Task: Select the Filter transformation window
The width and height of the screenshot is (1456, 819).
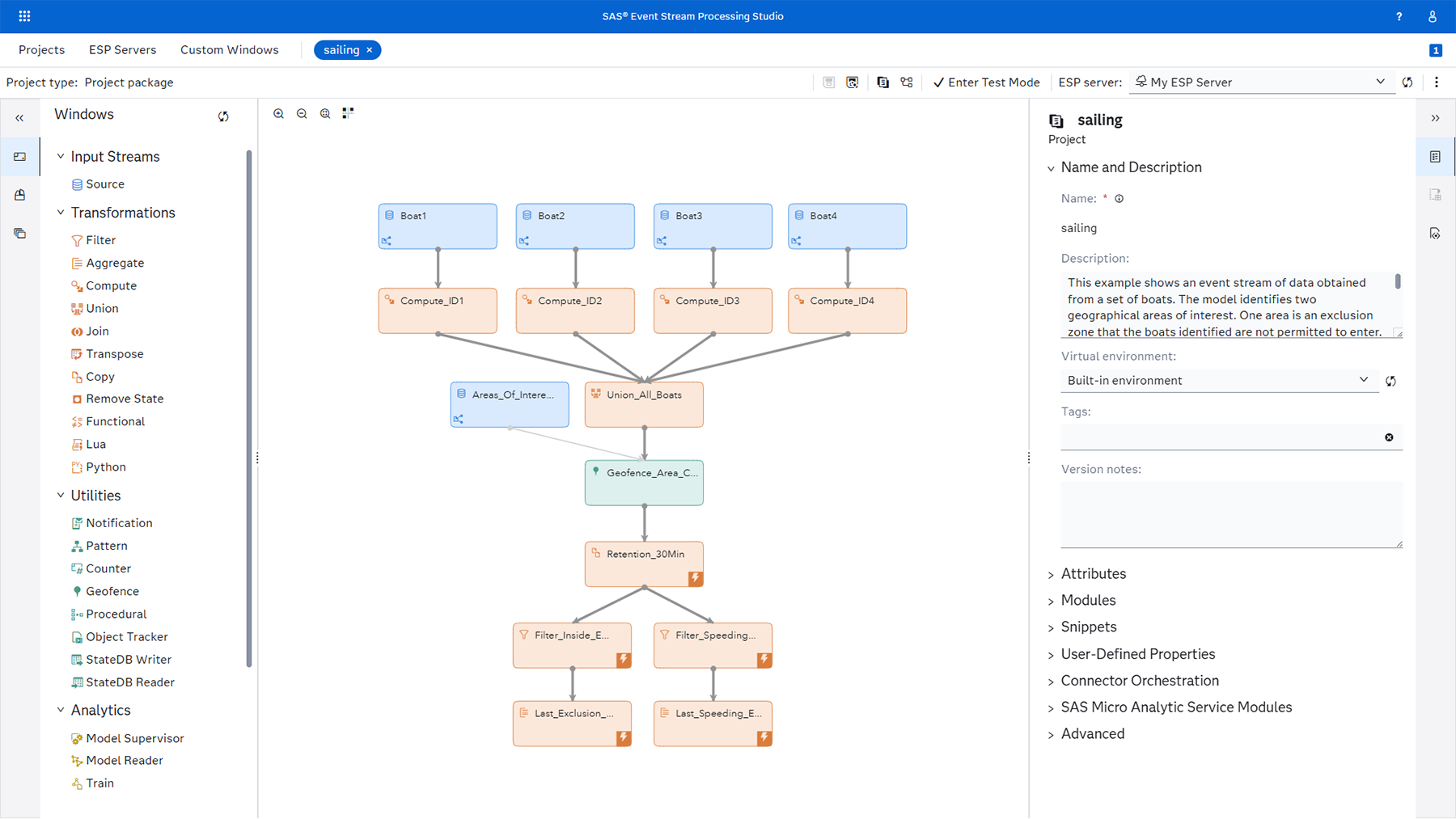Action: (102, 239)
